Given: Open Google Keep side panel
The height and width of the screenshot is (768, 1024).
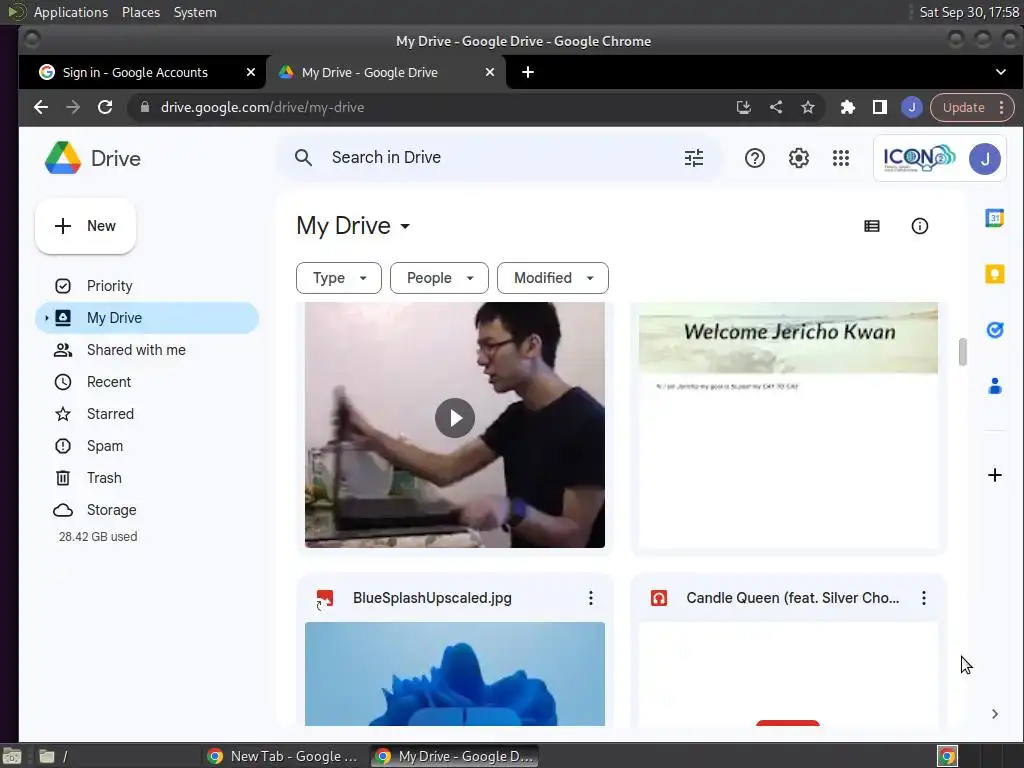Looking at the screenshot, I should coord(994,274).
